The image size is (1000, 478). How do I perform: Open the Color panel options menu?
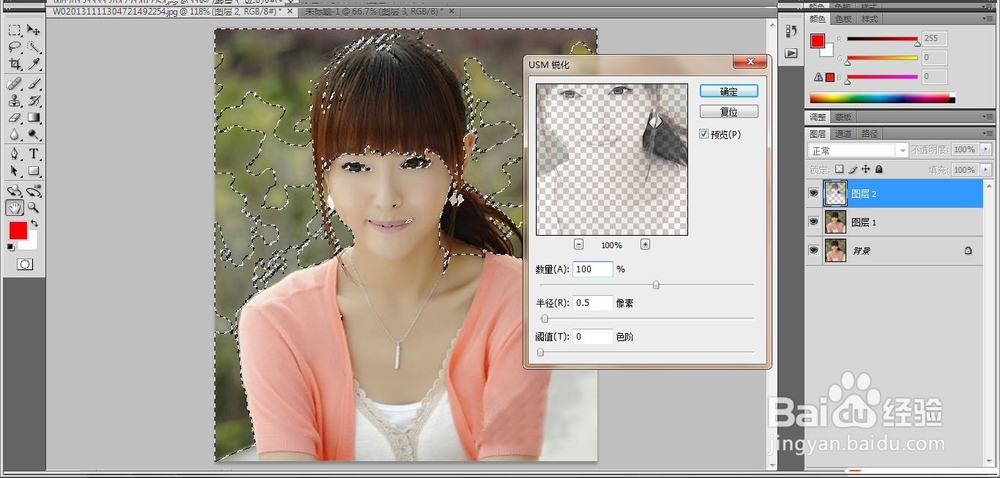[x=987, y=19]
